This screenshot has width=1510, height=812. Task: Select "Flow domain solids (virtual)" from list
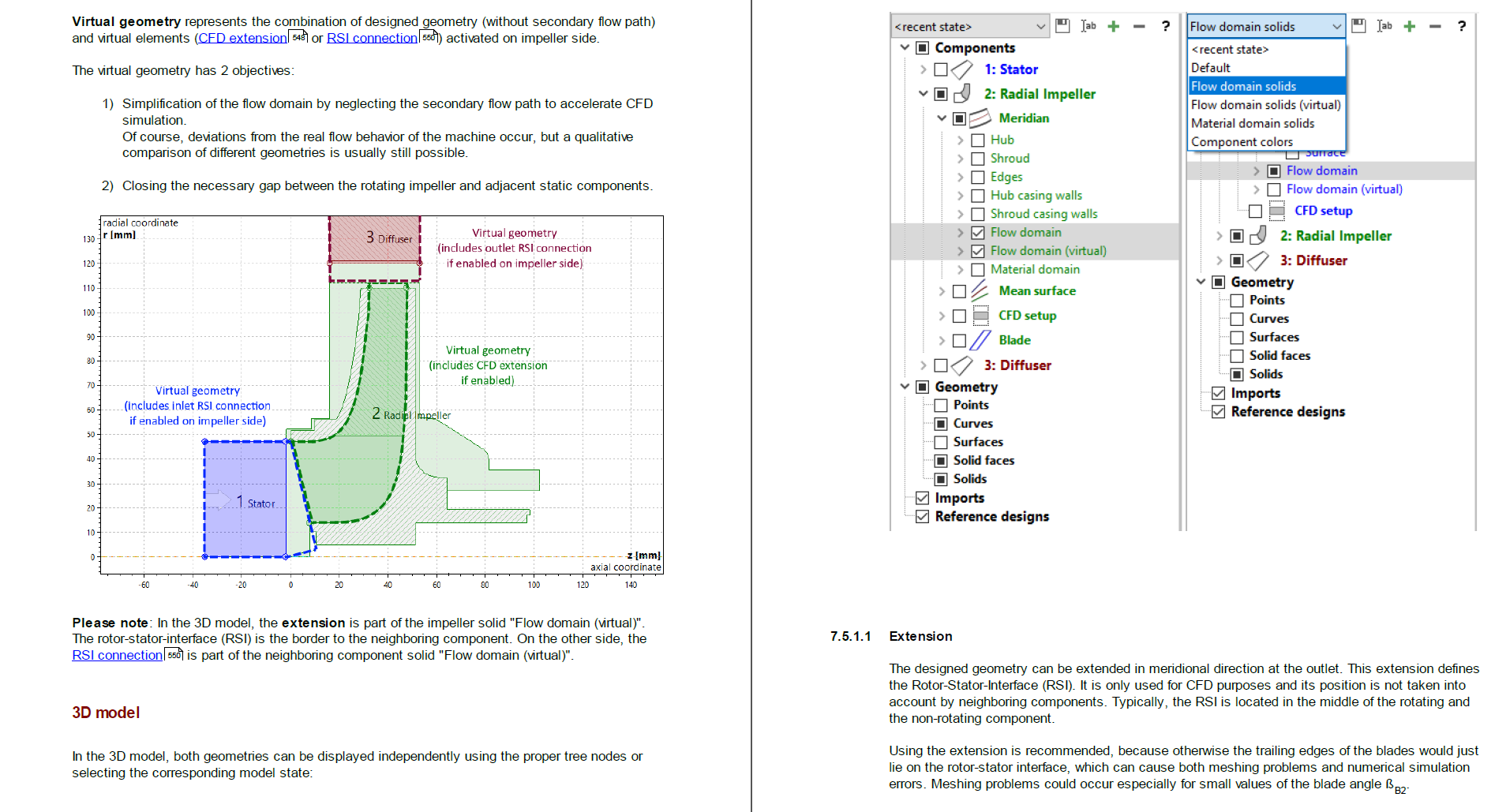[x=1265, y=105]
